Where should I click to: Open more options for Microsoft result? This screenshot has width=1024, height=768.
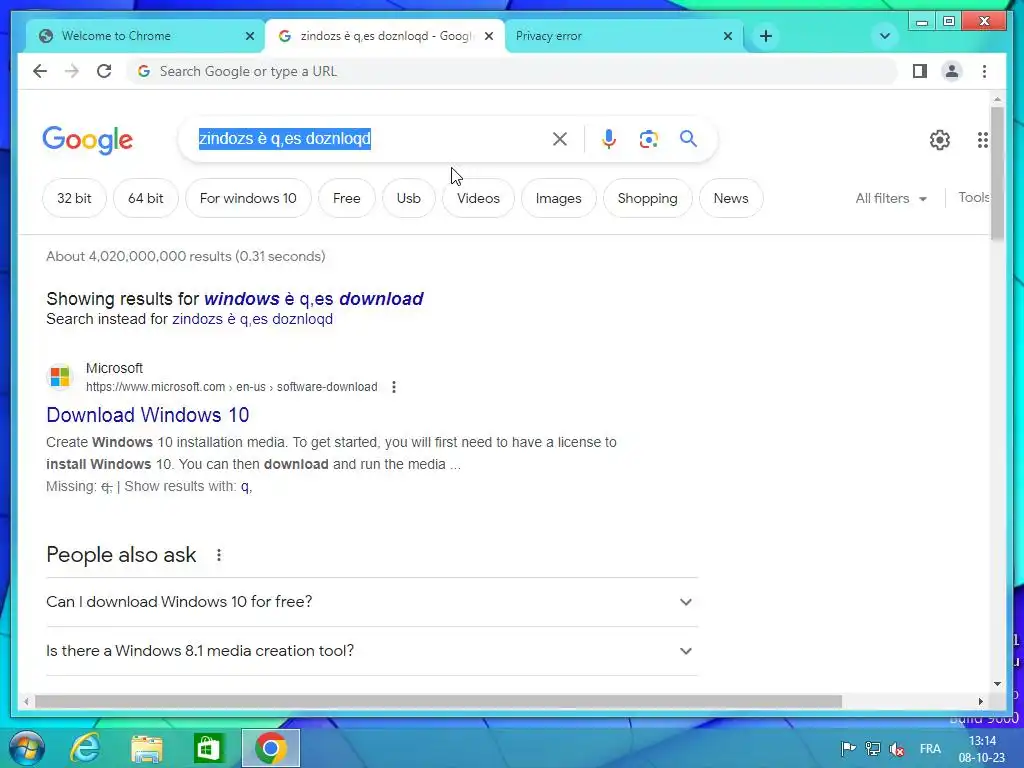pyautogui.click(x=394, y=387)
